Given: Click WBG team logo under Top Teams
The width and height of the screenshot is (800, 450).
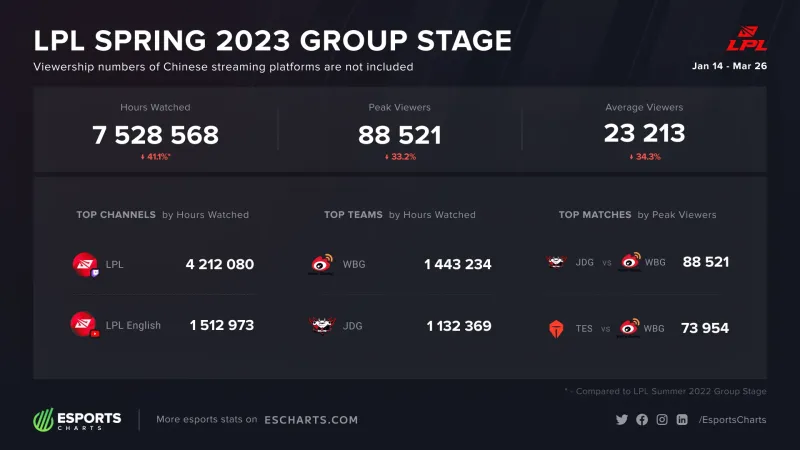Looking at the screenshot, I should point(321,264).
